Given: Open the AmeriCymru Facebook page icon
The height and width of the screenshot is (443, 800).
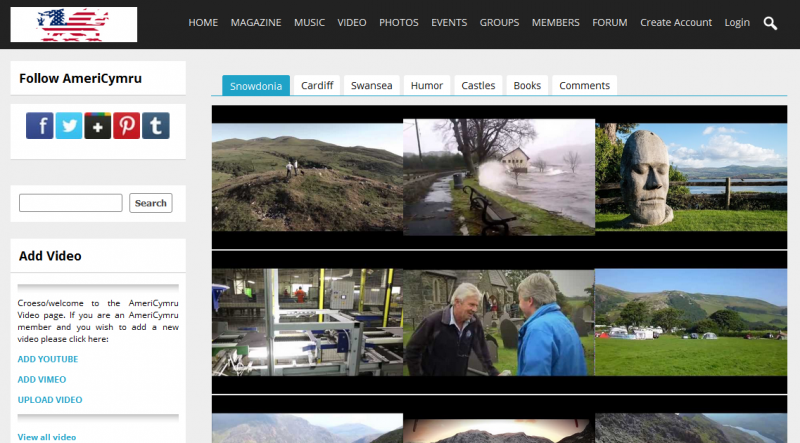Looking at the screenshot, I should (40, 126).
